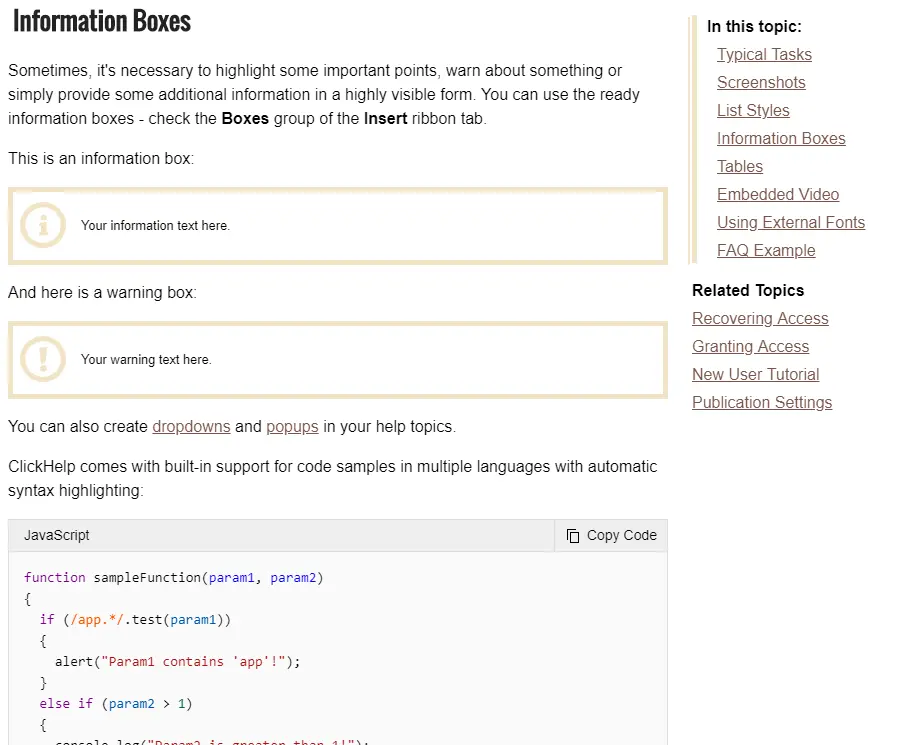Click the information box circle icon

43,225
